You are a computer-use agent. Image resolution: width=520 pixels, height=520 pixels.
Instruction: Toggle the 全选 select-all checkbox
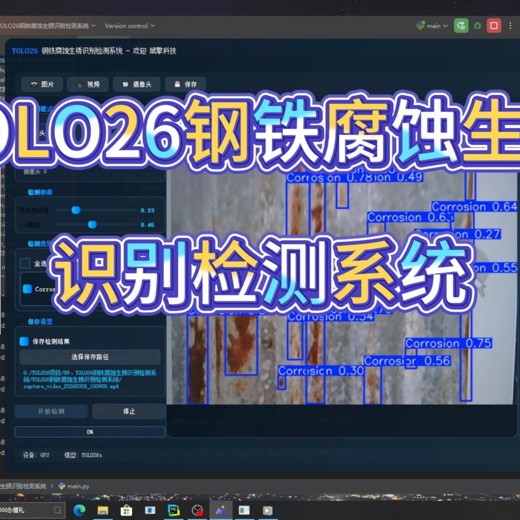(25, 263)
